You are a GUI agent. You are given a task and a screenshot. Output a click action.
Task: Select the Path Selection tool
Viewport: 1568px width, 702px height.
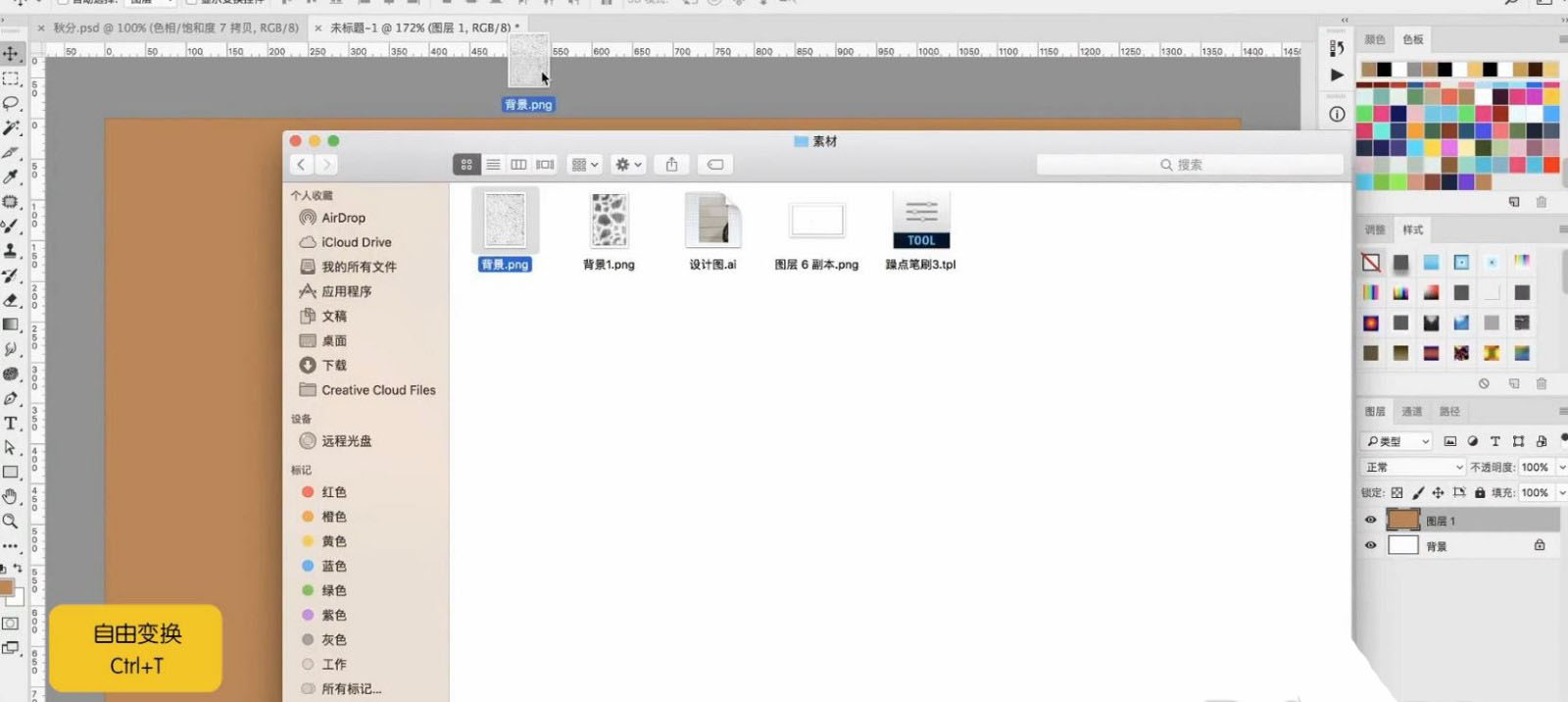pos(11,448)
